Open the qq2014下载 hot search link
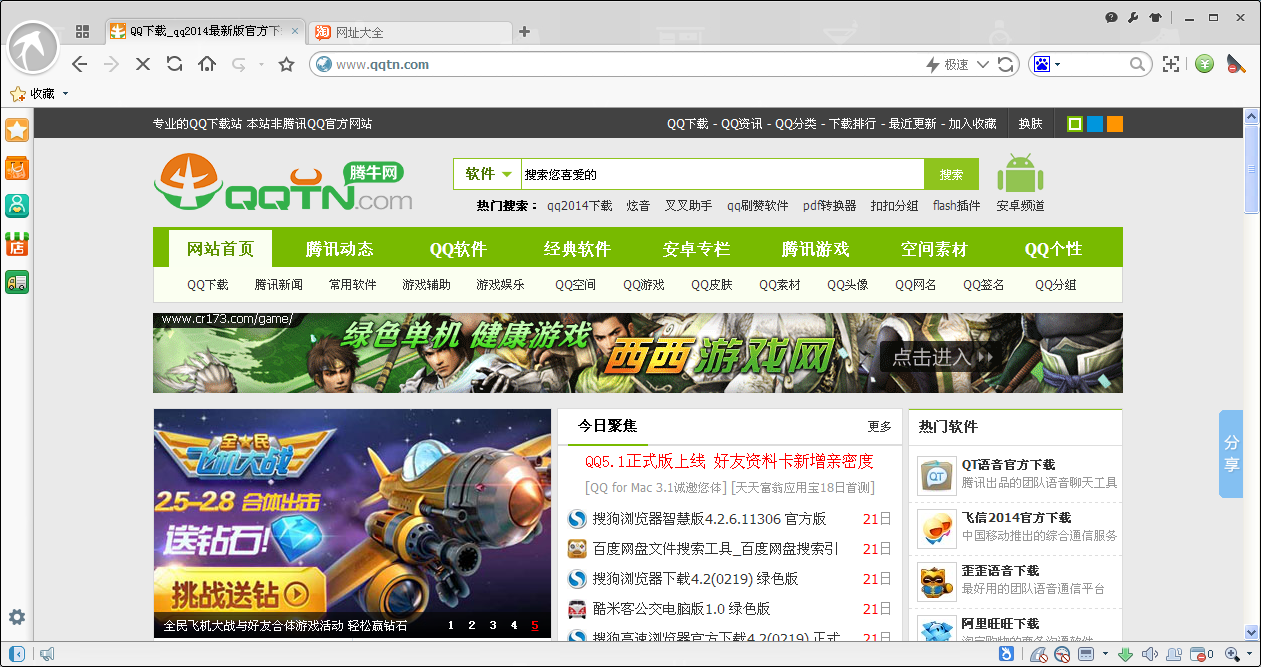This screenshot has height=667, width=1261. click(579, 206)
